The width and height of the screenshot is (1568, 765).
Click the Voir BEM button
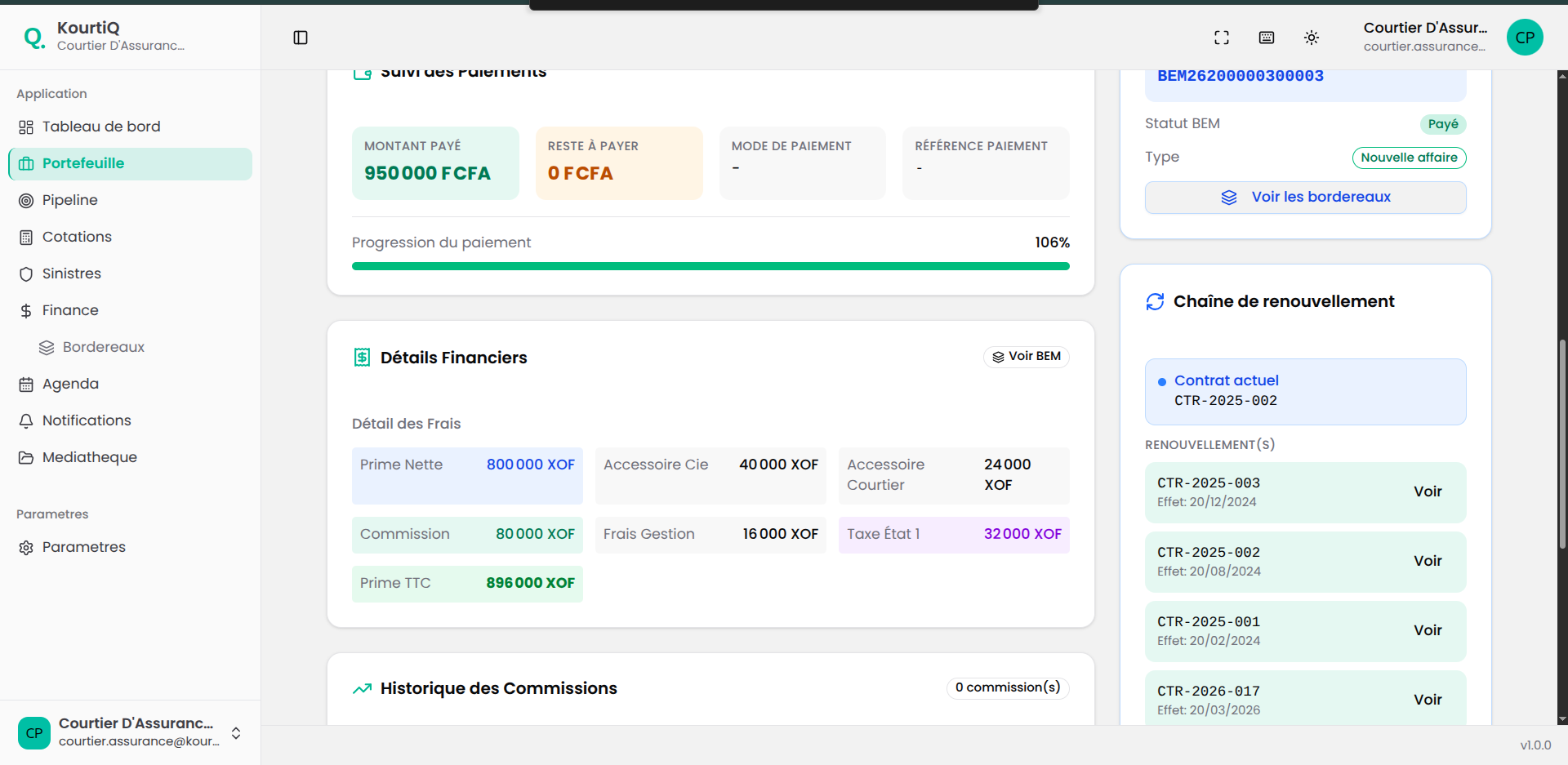(x=1026, y=357)
